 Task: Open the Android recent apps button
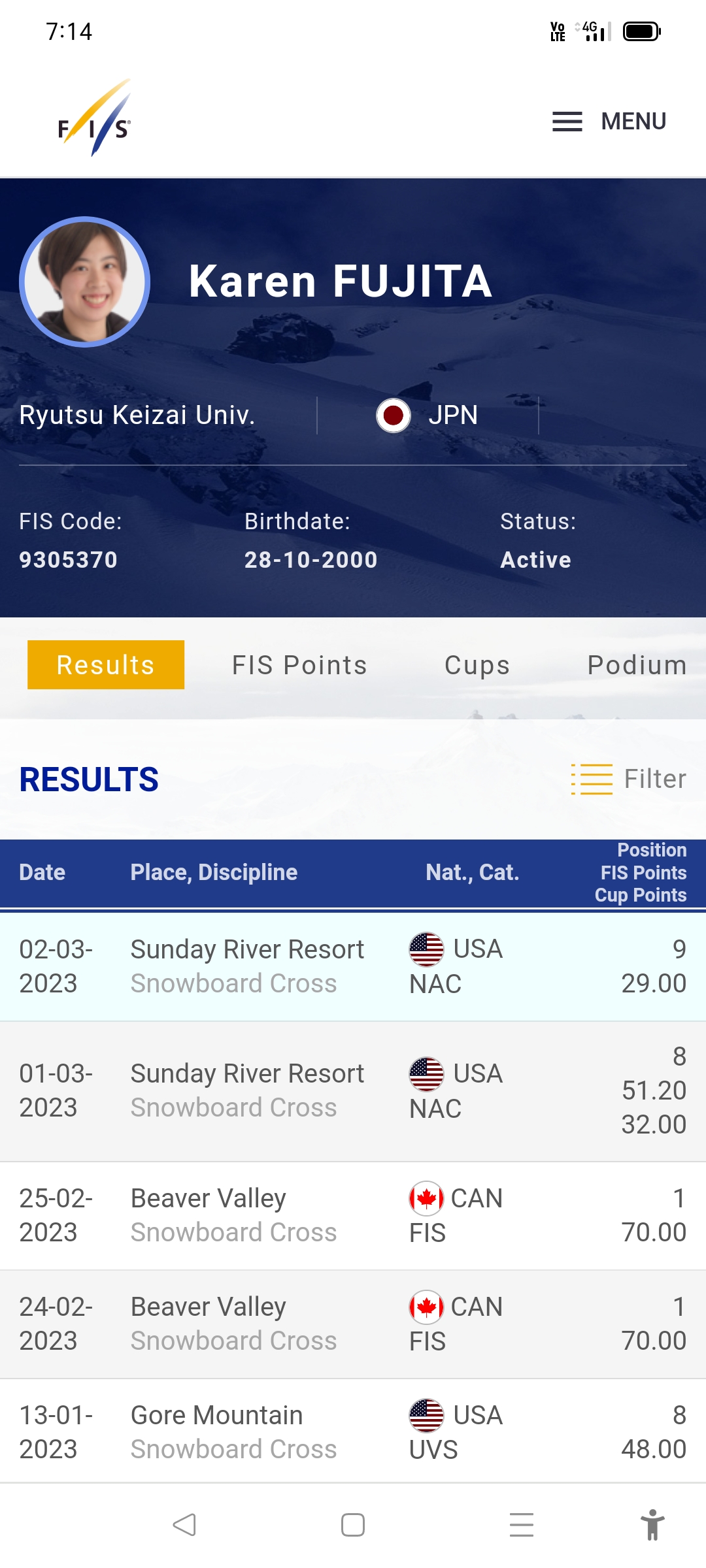(x=522, y=1525)
